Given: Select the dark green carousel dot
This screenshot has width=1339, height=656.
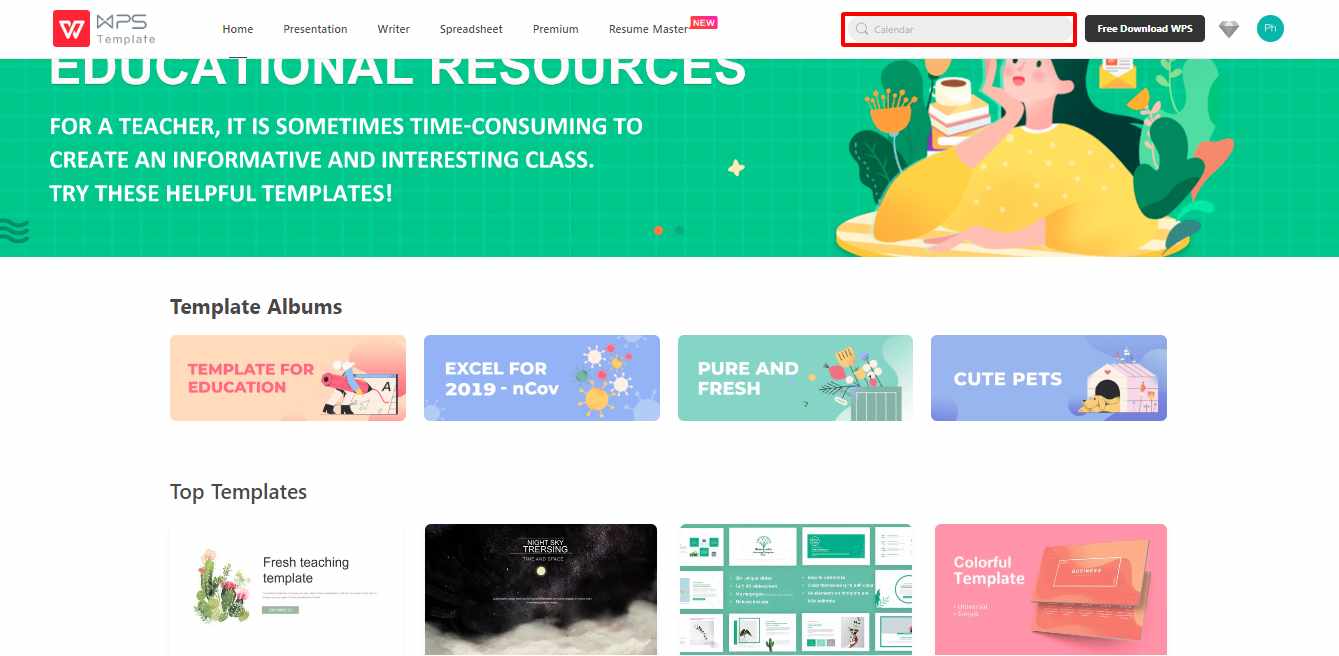Looking at the screenshot, I should 680,230.
